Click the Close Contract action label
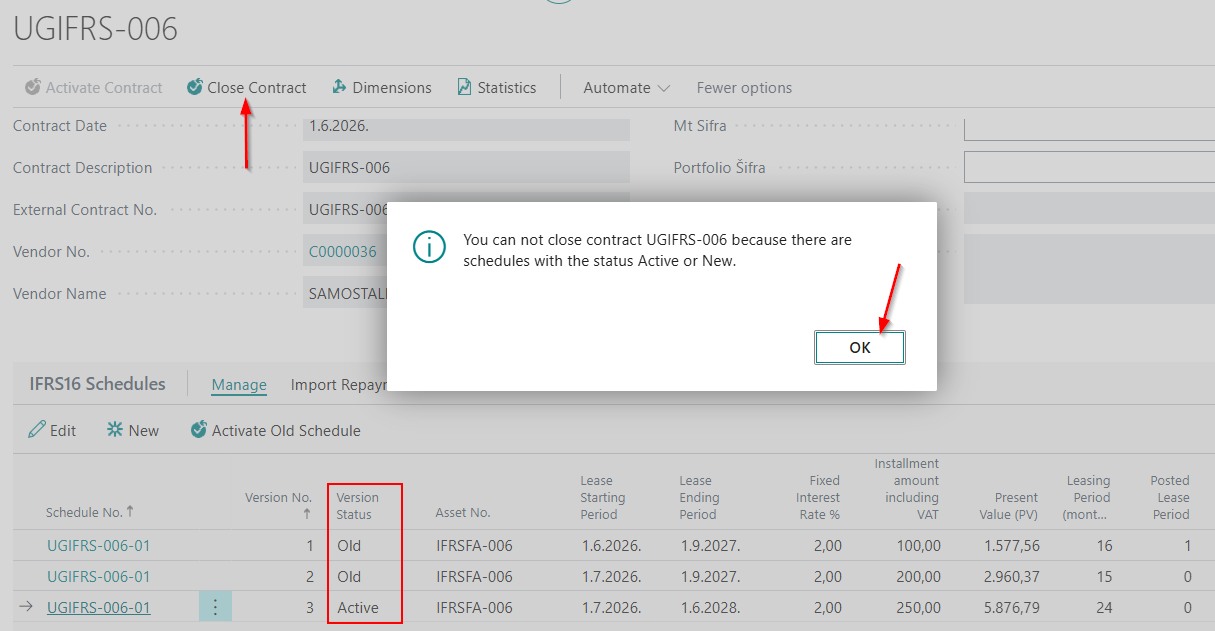The width and height of the screenshot is (1215, 631). pyautogui.click(x=257, y=88)
